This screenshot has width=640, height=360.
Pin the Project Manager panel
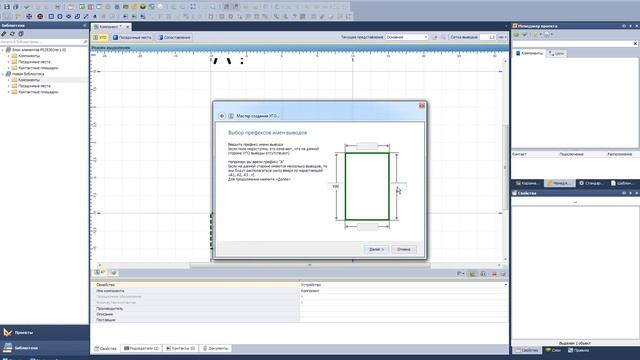pyautogui.click(x=630, y=26)
